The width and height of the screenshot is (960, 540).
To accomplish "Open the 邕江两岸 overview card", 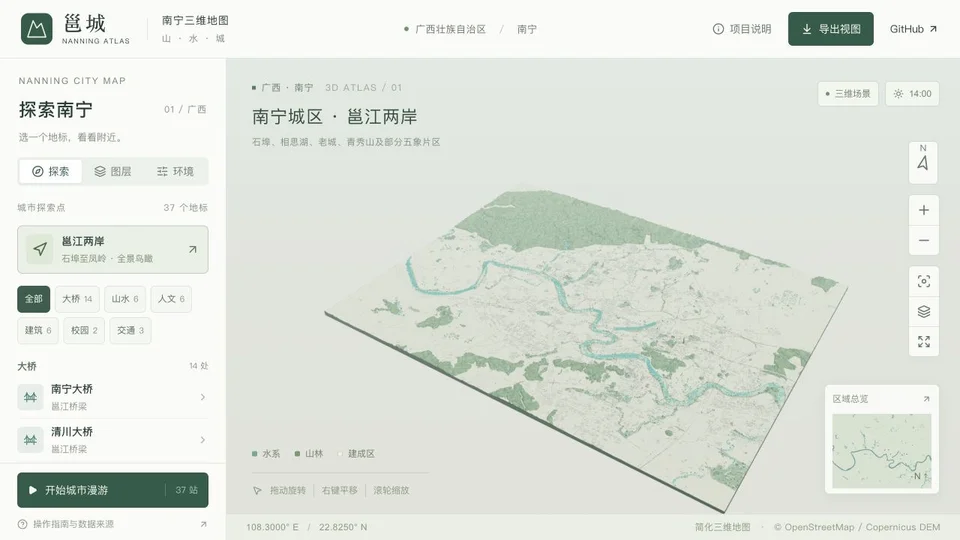I will pyautogui.click(x=113, y=249).
